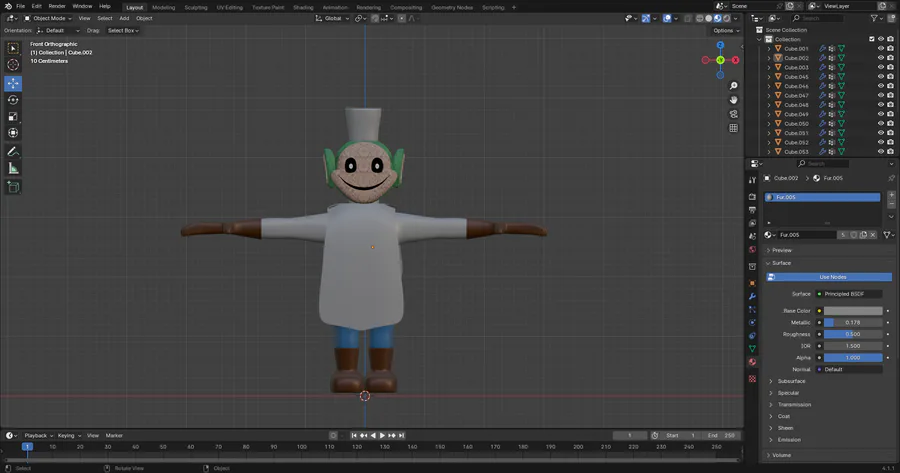This screenshot has width=900, height=473.
Task: Click the outliner Search field
Action: [x=817, y=18]
